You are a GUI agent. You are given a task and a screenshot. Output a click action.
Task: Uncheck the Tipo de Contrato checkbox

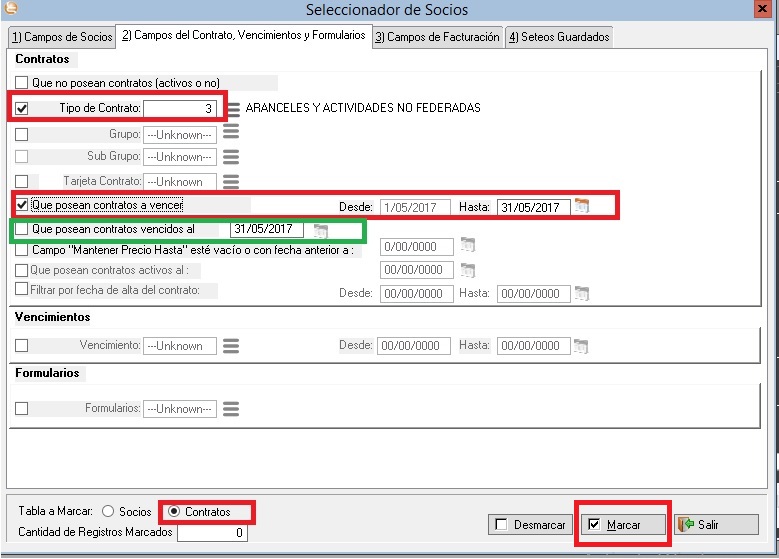[22, 108]
